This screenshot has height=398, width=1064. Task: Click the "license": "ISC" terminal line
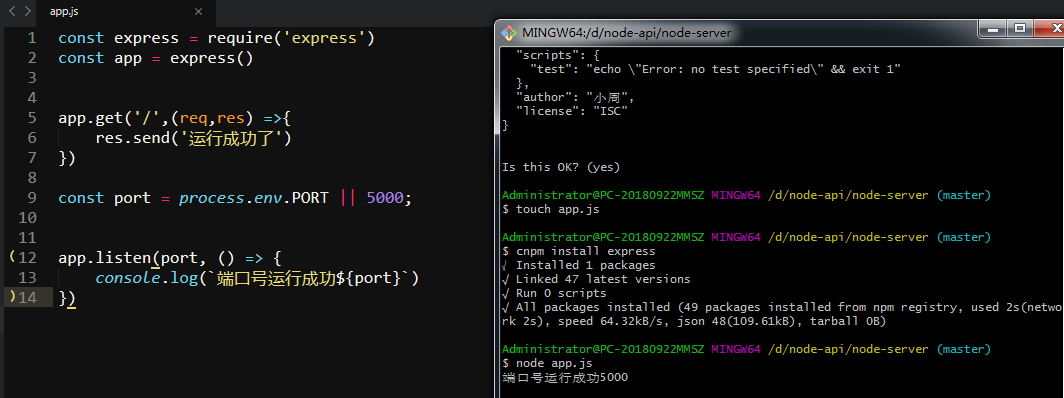571,111
